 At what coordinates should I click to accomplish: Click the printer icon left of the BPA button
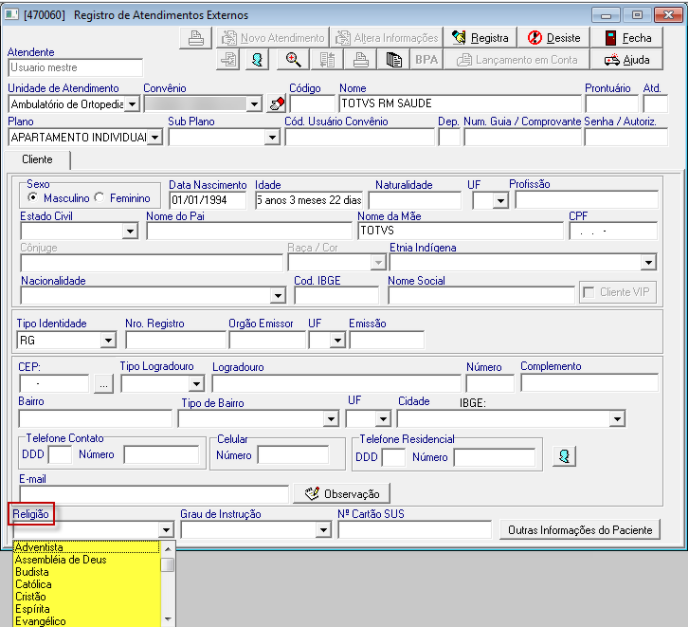361,60
